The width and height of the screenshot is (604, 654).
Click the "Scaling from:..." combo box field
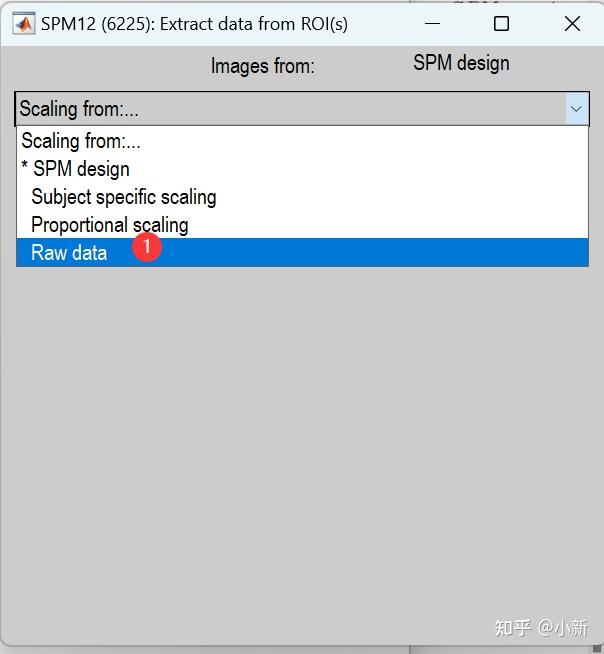coord(290,108)
